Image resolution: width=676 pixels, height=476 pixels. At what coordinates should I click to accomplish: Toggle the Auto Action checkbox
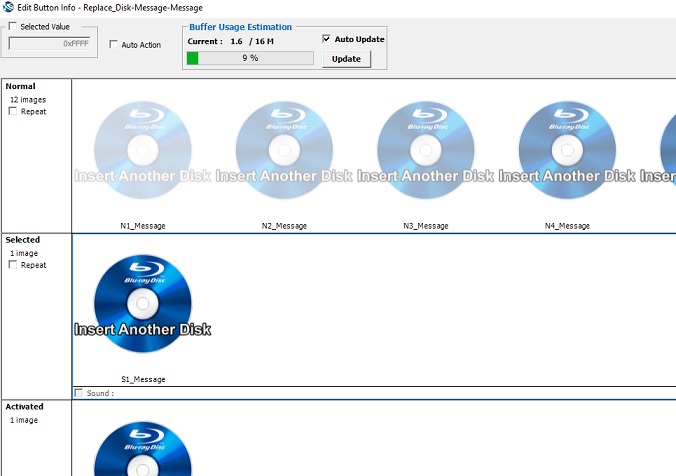pos(113,44)
